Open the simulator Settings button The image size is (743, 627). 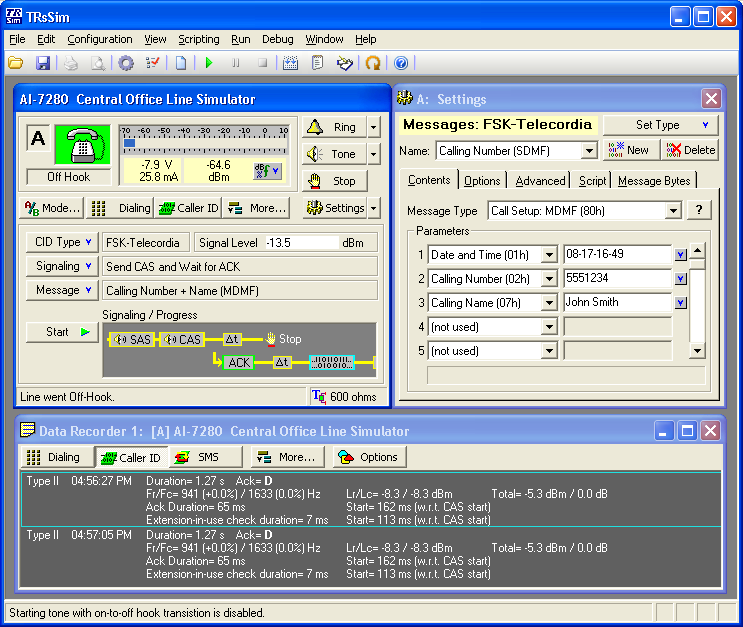coord(335,208)
